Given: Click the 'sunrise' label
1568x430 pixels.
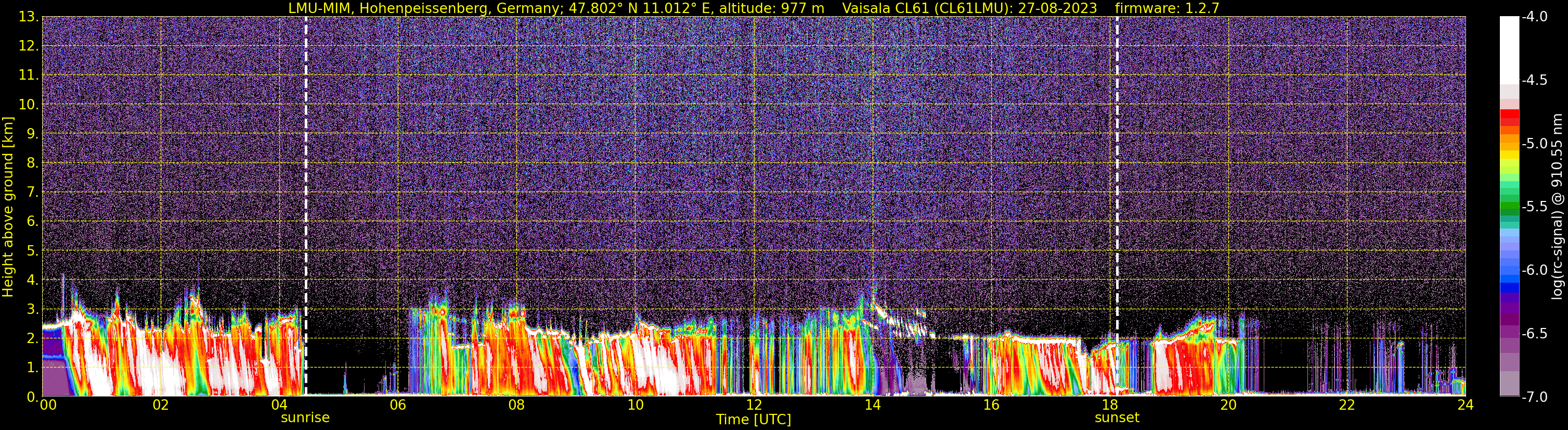Looking at the screenshot, I should pyautogui.click(x=305, y=418).
